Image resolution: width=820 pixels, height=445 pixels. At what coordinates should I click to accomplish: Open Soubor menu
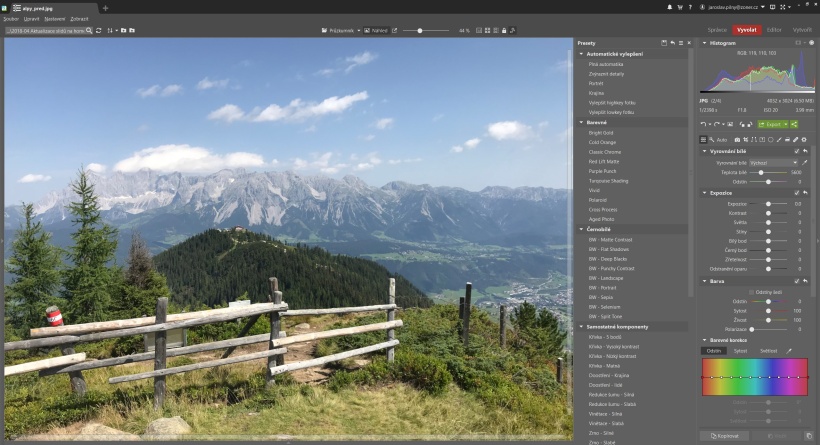pos(11,19)
